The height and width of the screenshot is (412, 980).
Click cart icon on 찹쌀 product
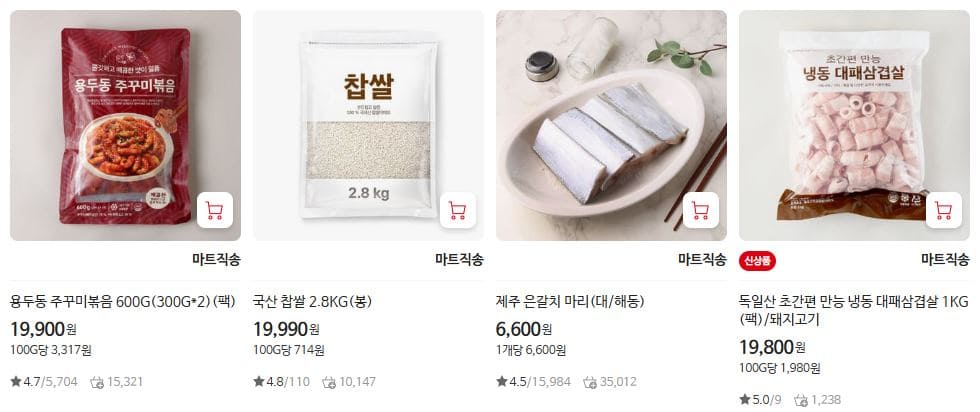(458, 210)
